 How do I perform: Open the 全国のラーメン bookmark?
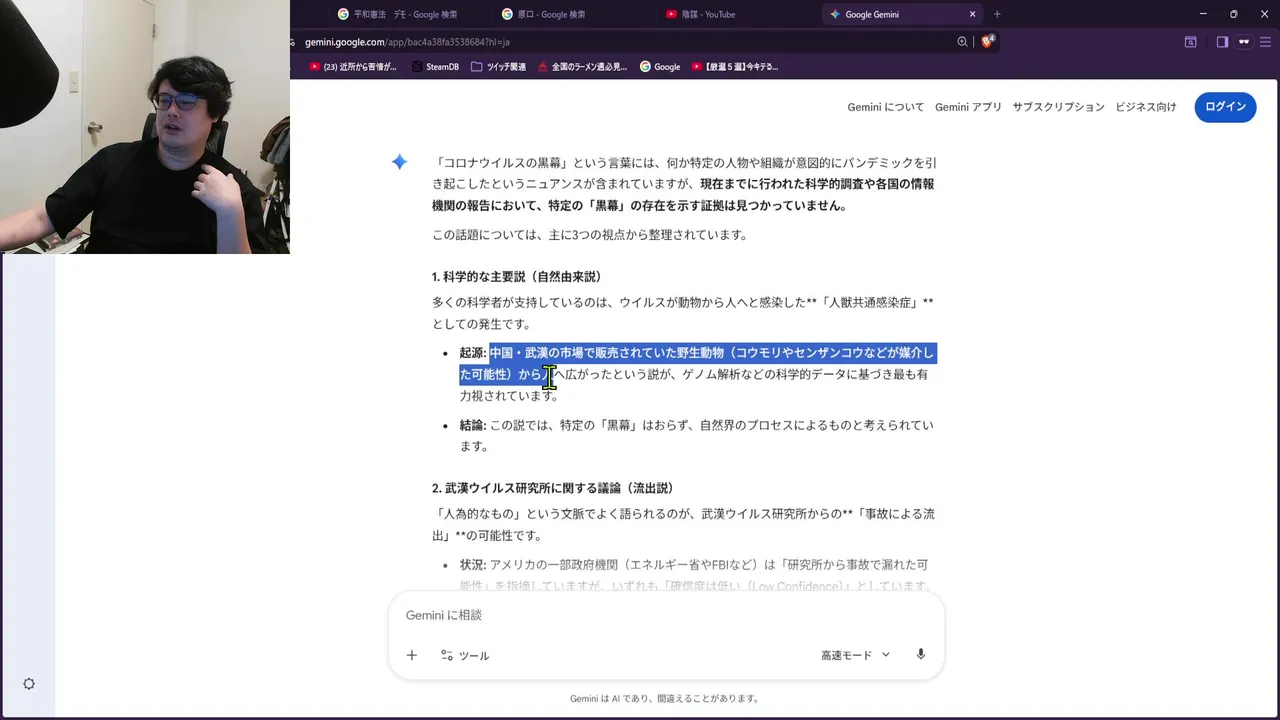pyautogui.click(x=582, y=67)
